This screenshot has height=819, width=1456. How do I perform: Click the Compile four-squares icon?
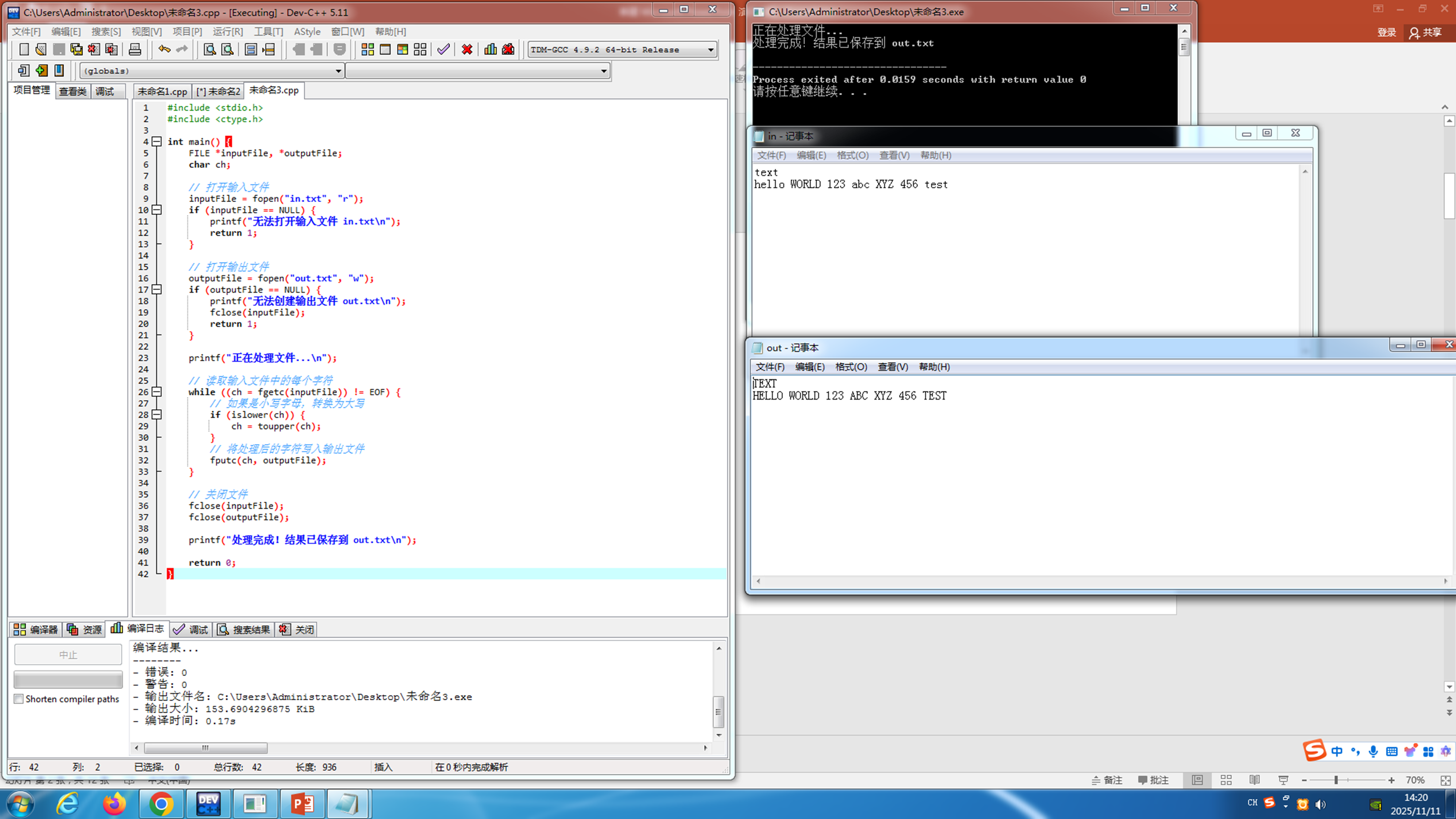coord(367,50)
